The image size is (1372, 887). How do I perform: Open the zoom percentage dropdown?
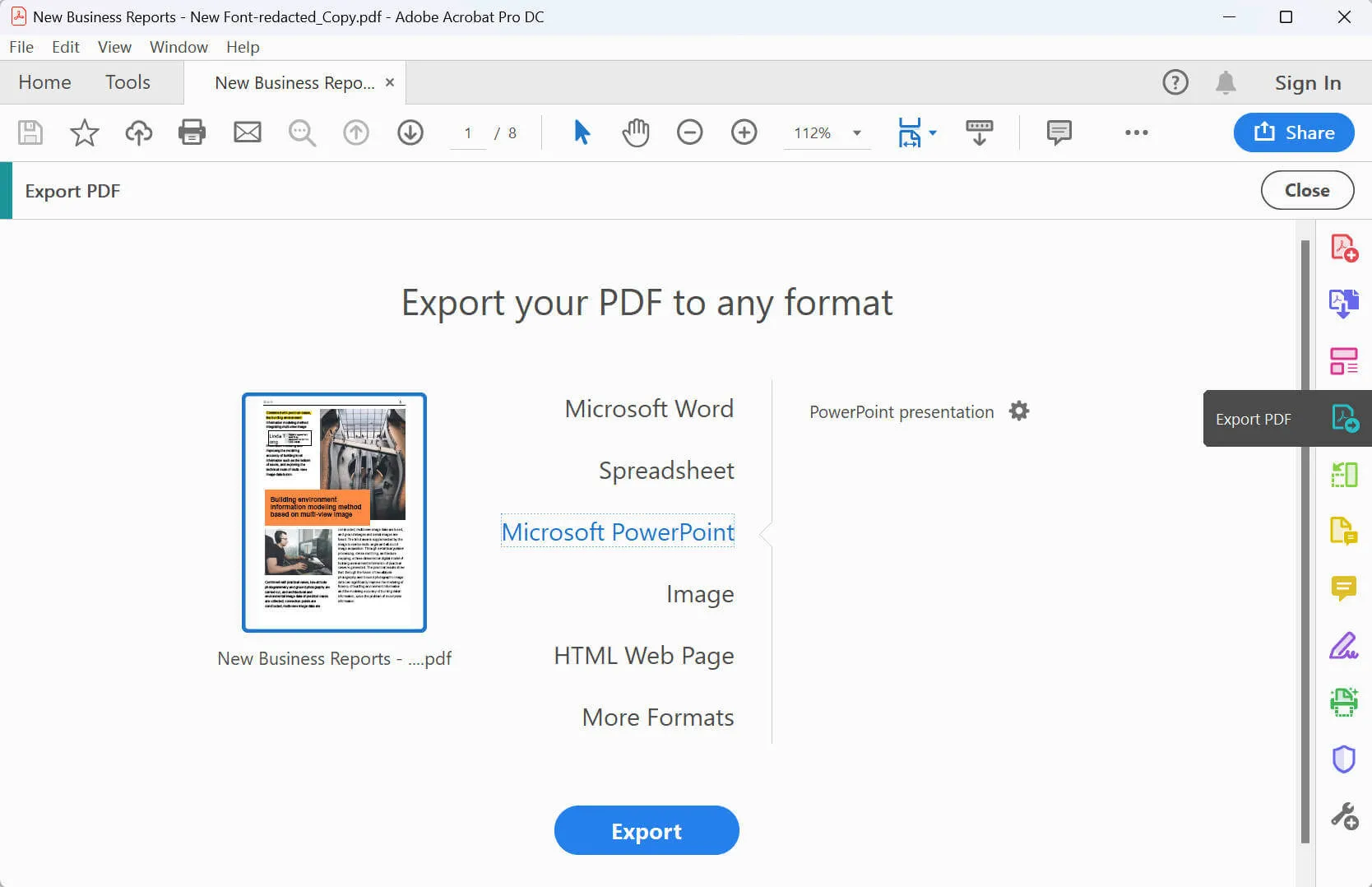tap(855, 132)
